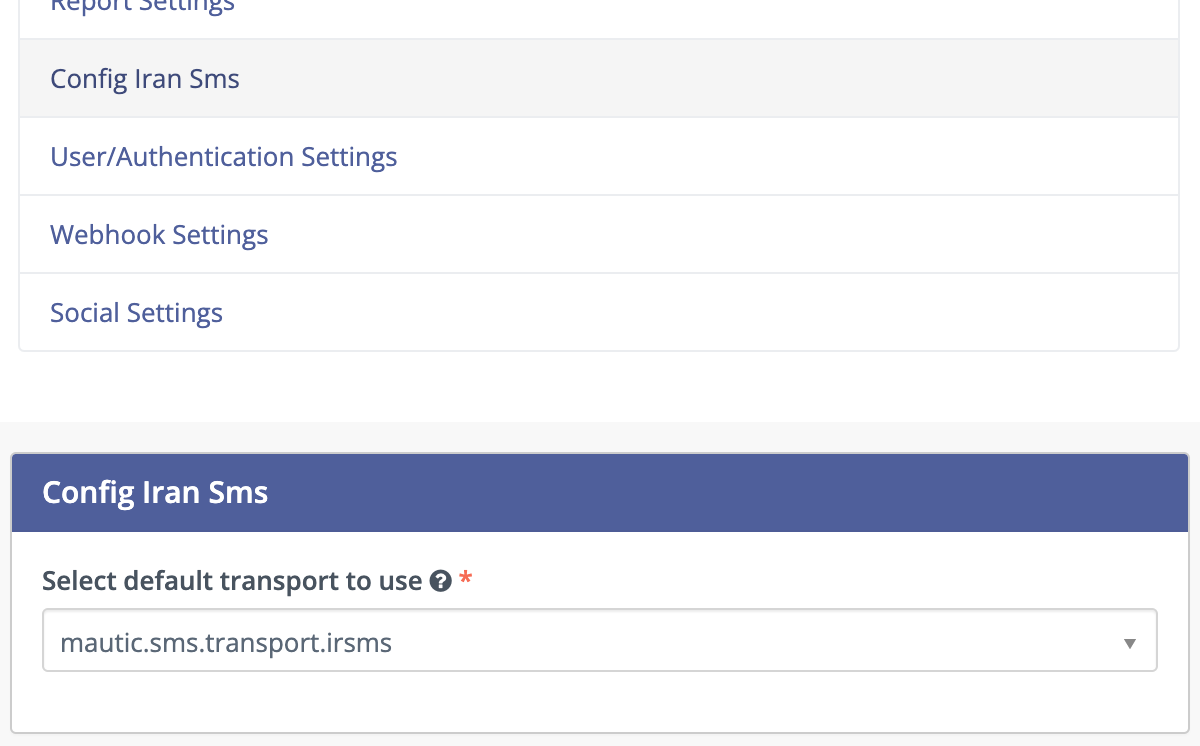Click blank space in the Webhook Settings row

click(x=700, y=235)
